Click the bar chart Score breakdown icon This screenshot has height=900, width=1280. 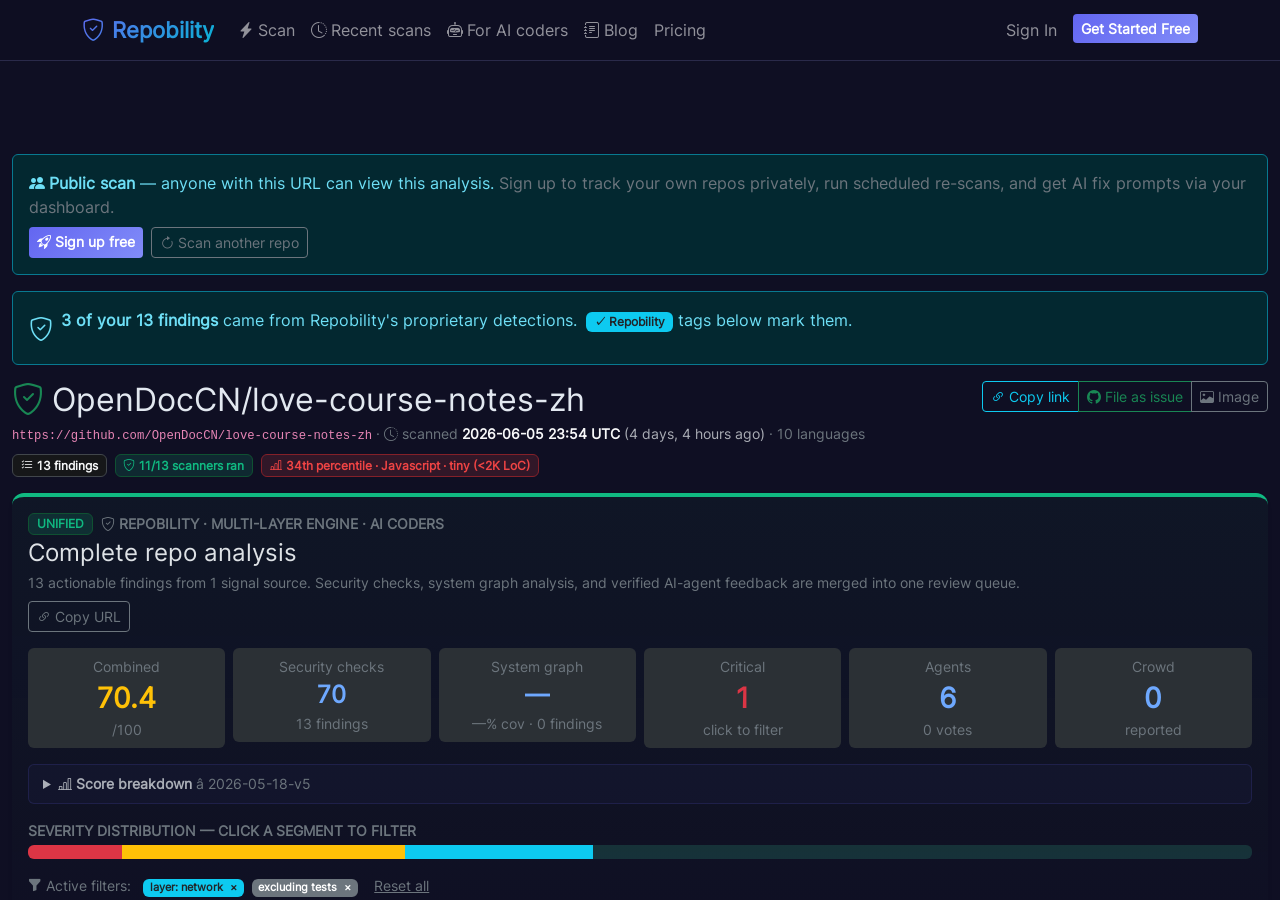[x=65, y=784]
